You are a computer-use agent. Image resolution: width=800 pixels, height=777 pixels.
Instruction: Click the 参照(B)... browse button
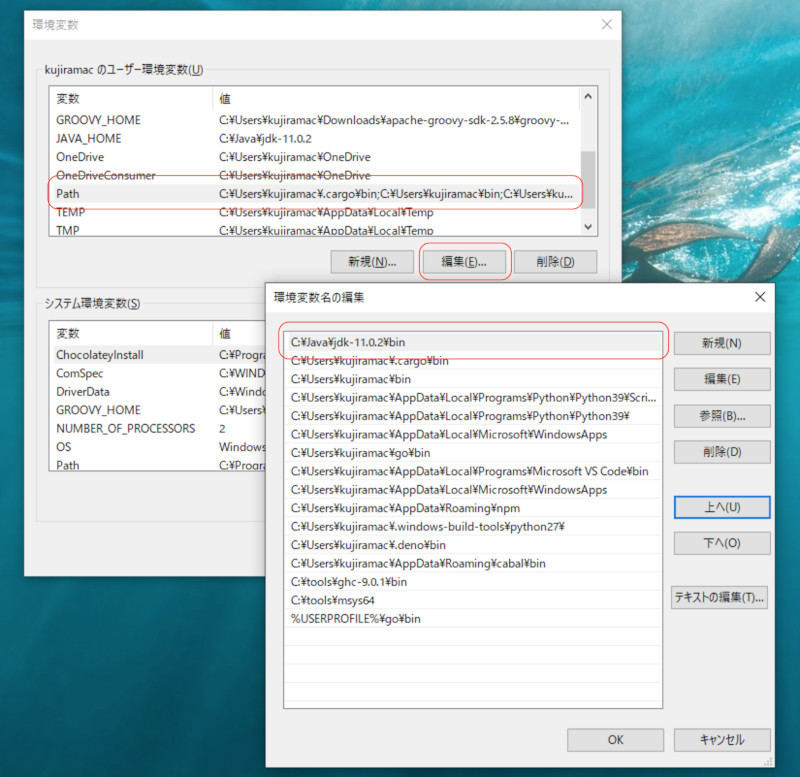pos(721,415)
